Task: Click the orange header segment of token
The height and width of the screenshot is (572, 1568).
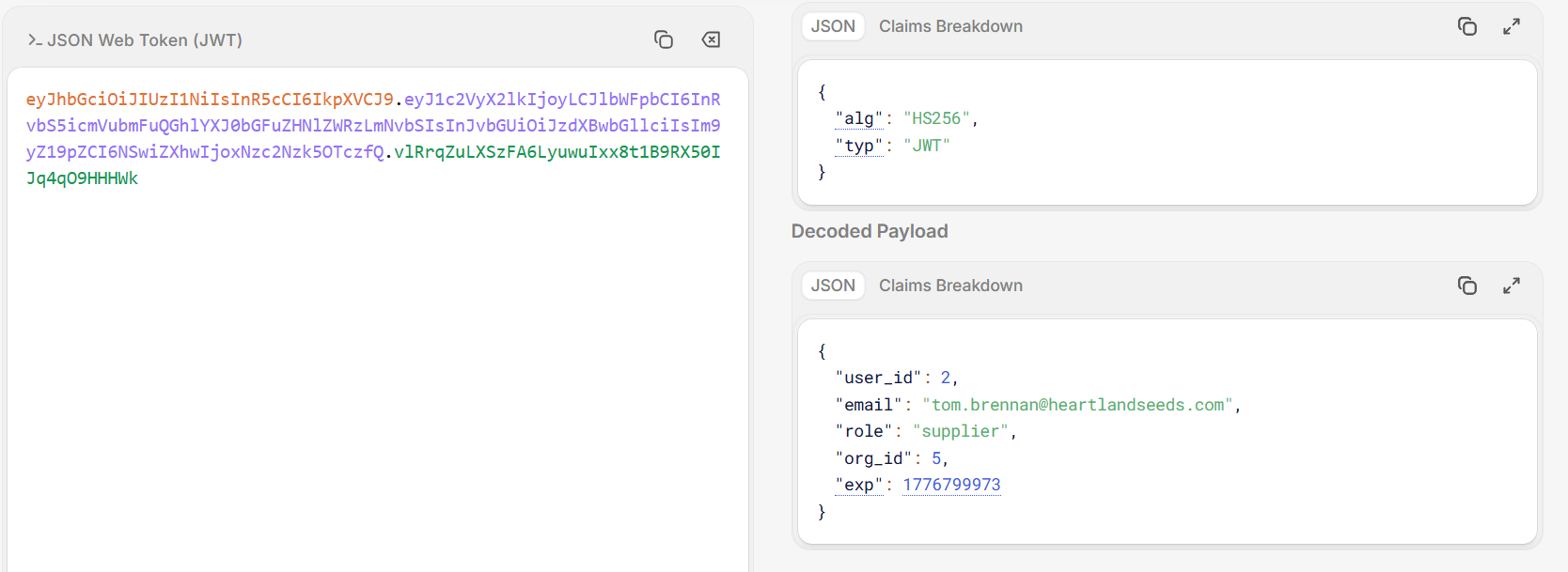Action: [209, 100]
